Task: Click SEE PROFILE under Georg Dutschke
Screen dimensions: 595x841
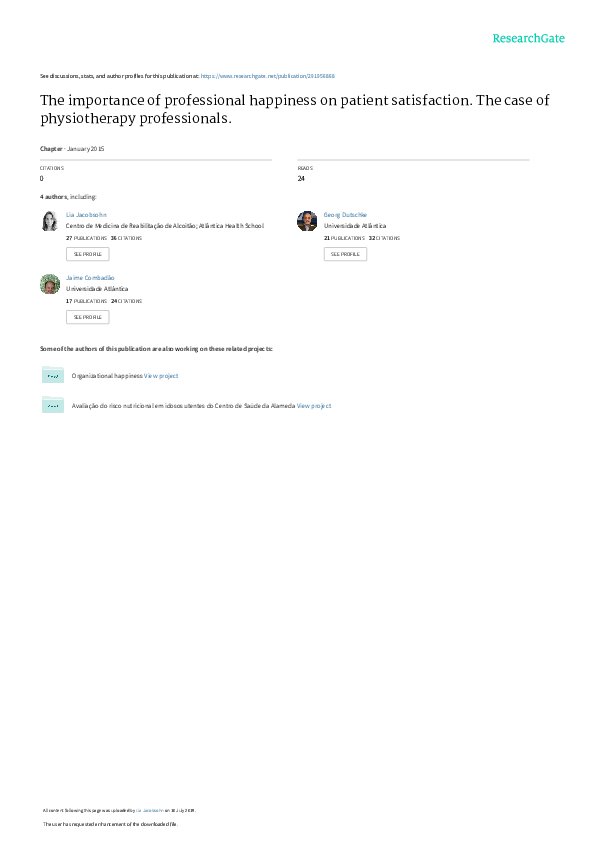Action: 346,254
